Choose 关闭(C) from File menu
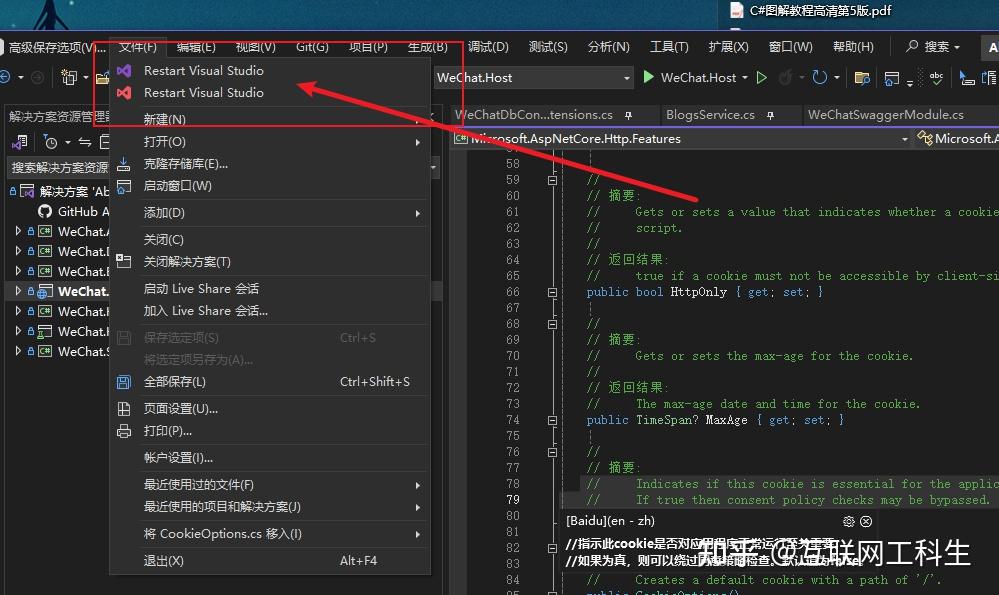The image size is (999, 595). click(269, 240)
